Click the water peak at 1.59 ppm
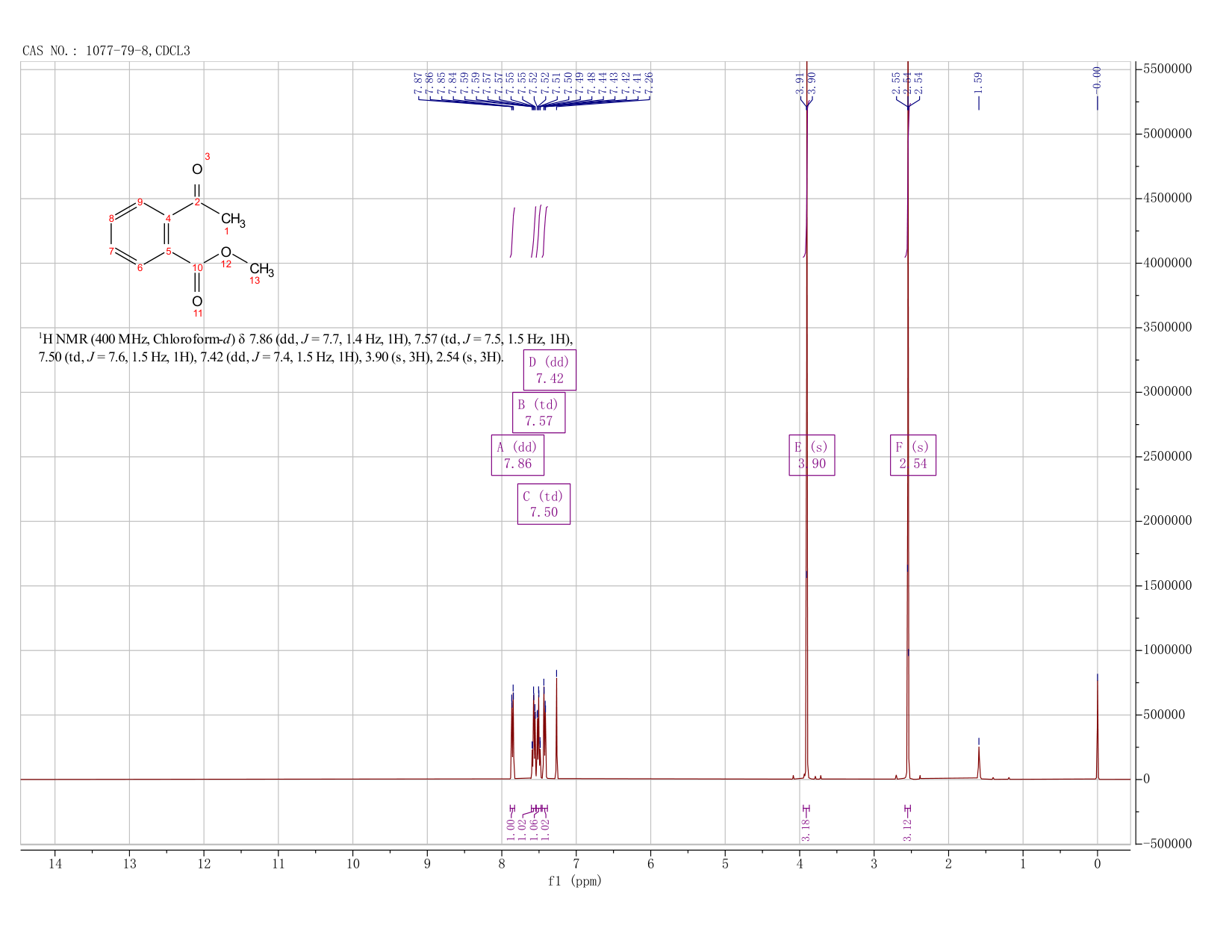The width and height of the screenshot is (1232, 952). (979, 762)
